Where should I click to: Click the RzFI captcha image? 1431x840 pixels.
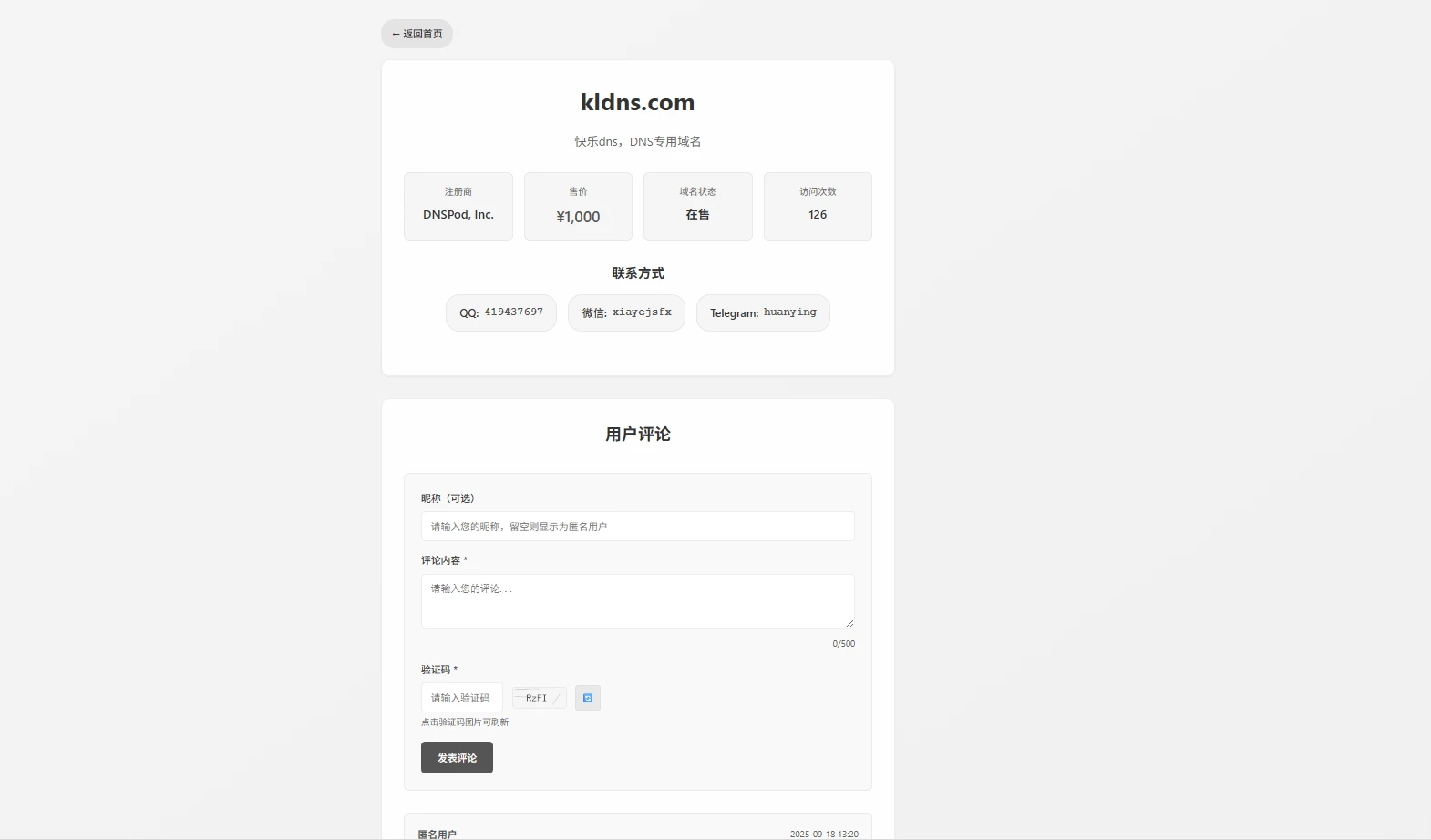(x=539, y=698)
